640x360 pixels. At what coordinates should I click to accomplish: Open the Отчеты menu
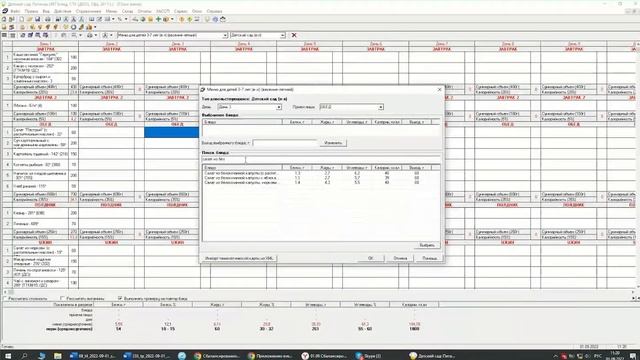click(x=144, y=11)
